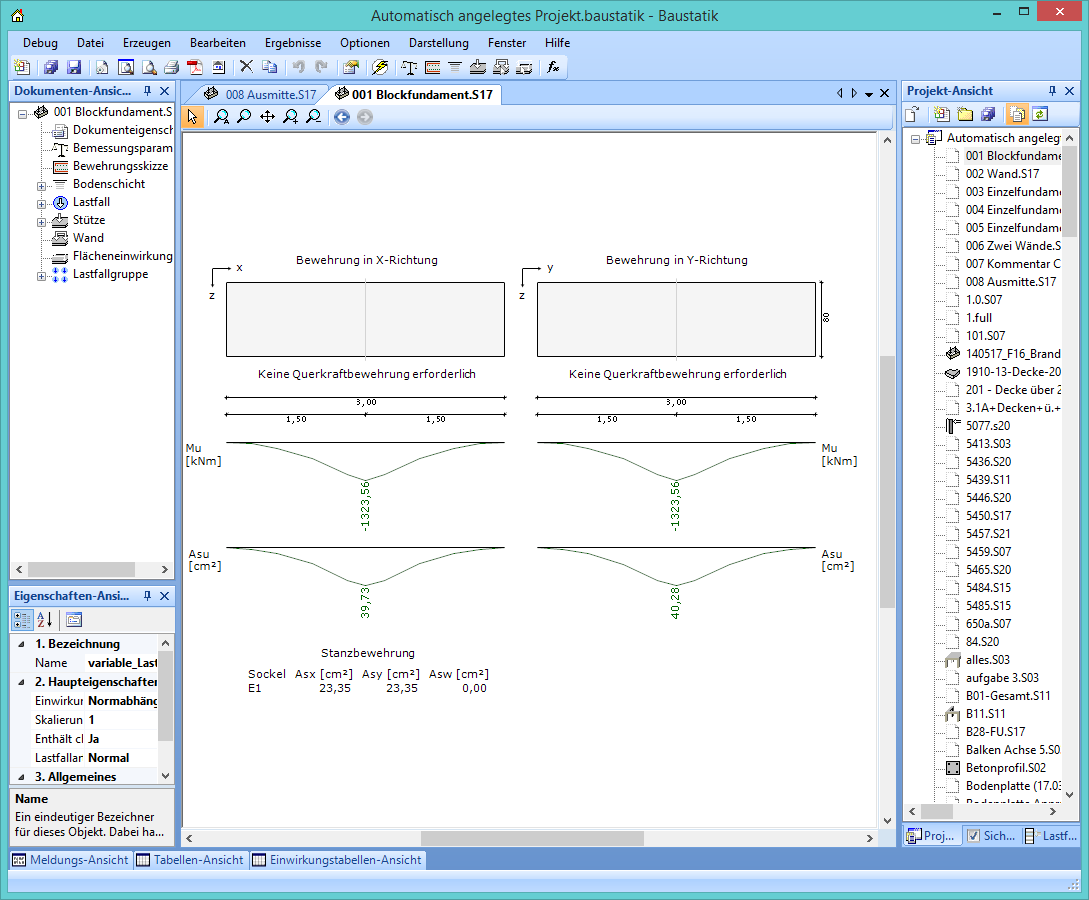Click the Name property value field
The height and width of the screenshot is (900, 1089).
pos(122,663)
